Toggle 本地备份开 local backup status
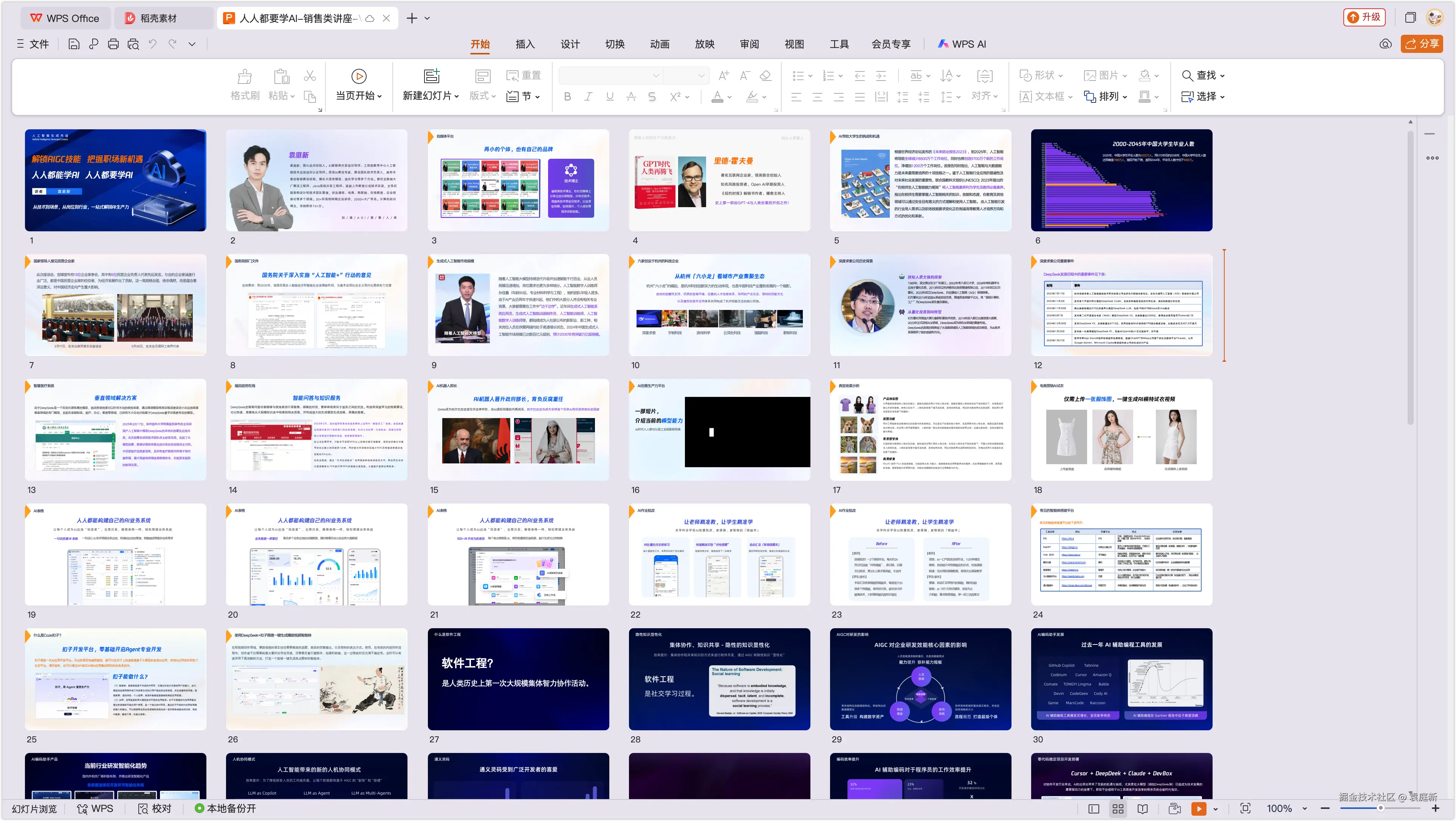 tap(225, 809)
